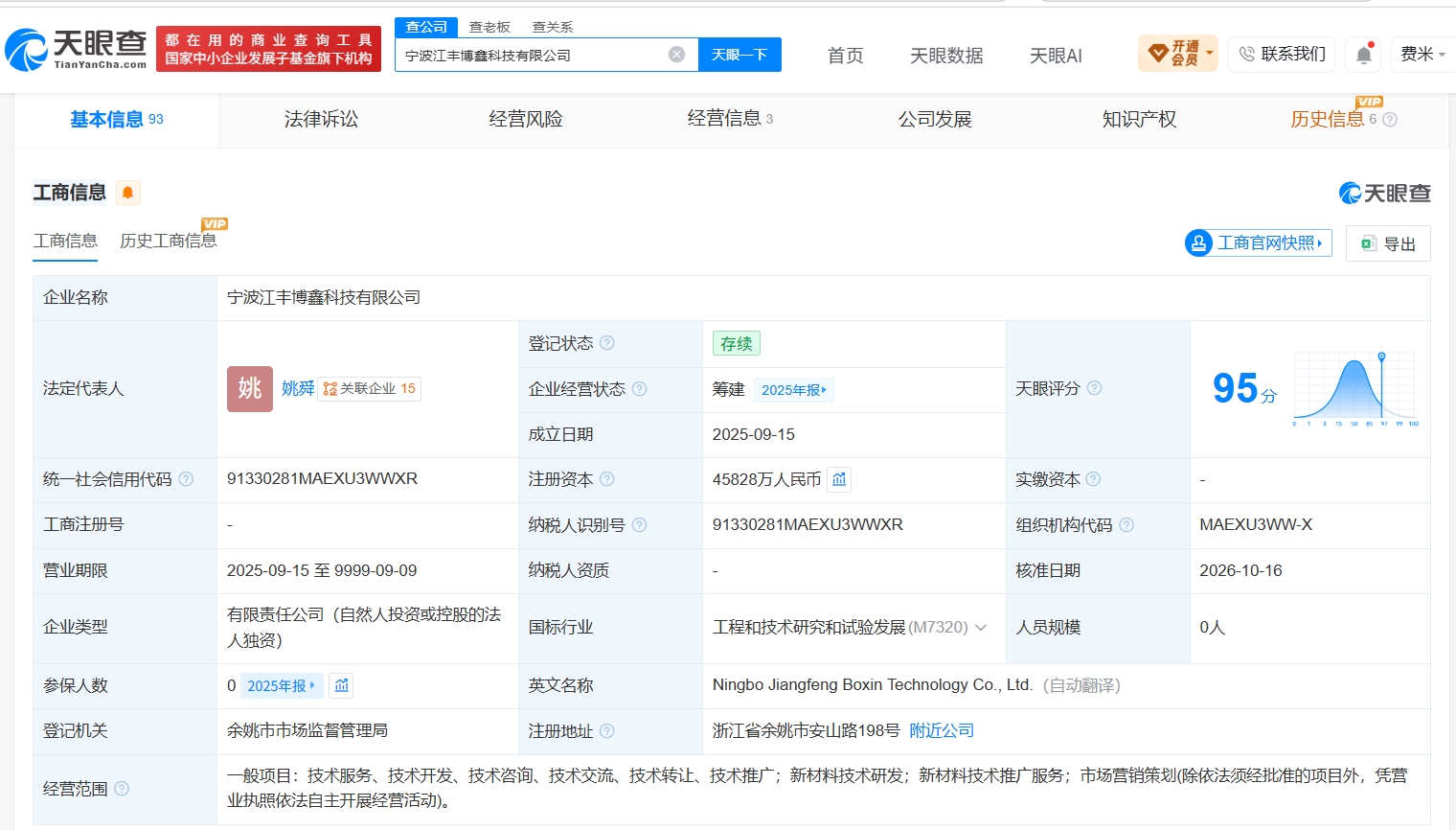Click the help icon beside 实缴资本
This screenshot has height=830, width=1456.
[1094, 479]
